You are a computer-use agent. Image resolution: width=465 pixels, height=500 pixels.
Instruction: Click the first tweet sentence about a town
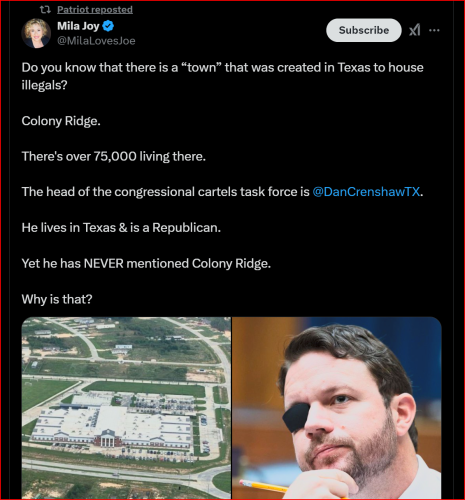click(x=222, y=76)
